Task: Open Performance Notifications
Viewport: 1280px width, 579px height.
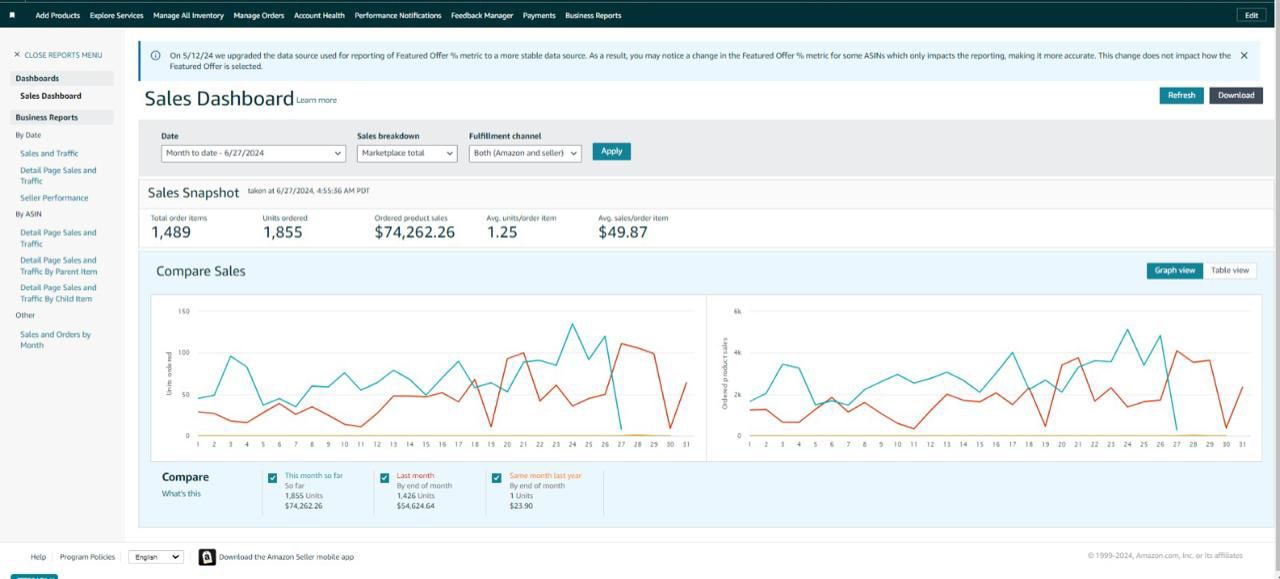Action: (398, 16)
